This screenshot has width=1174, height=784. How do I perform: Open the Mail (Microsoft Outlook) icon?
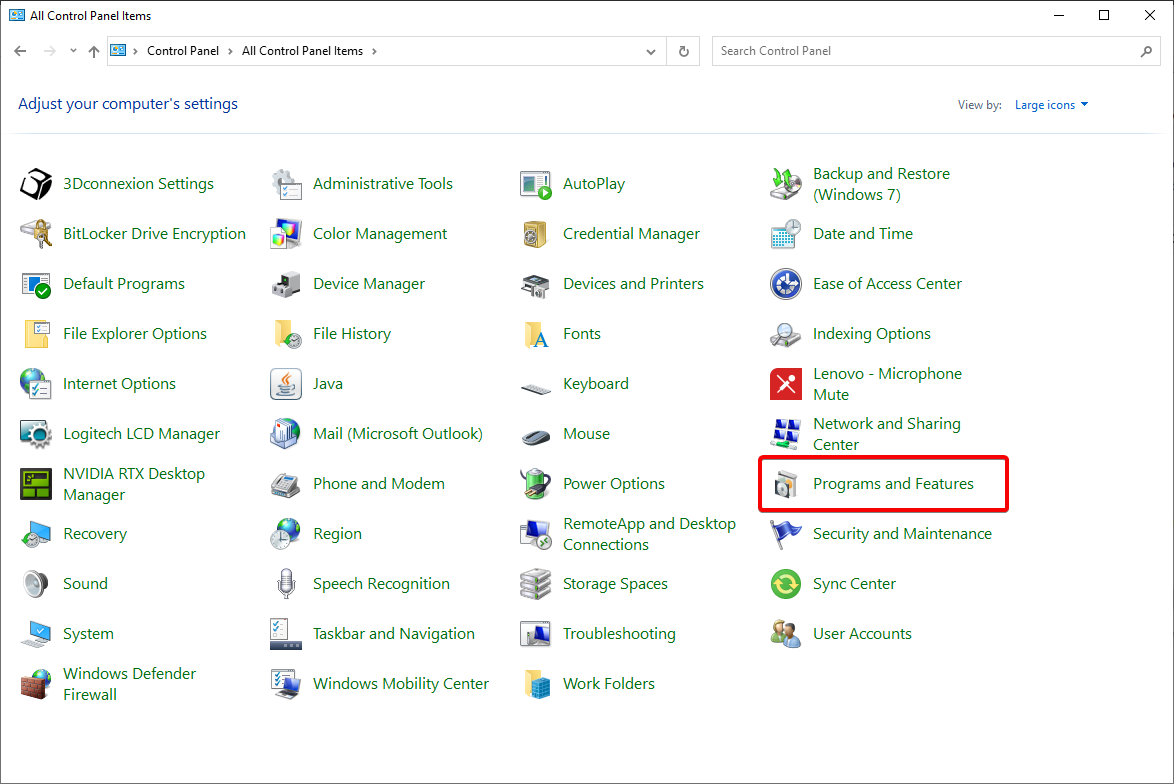tap(286, 434)
